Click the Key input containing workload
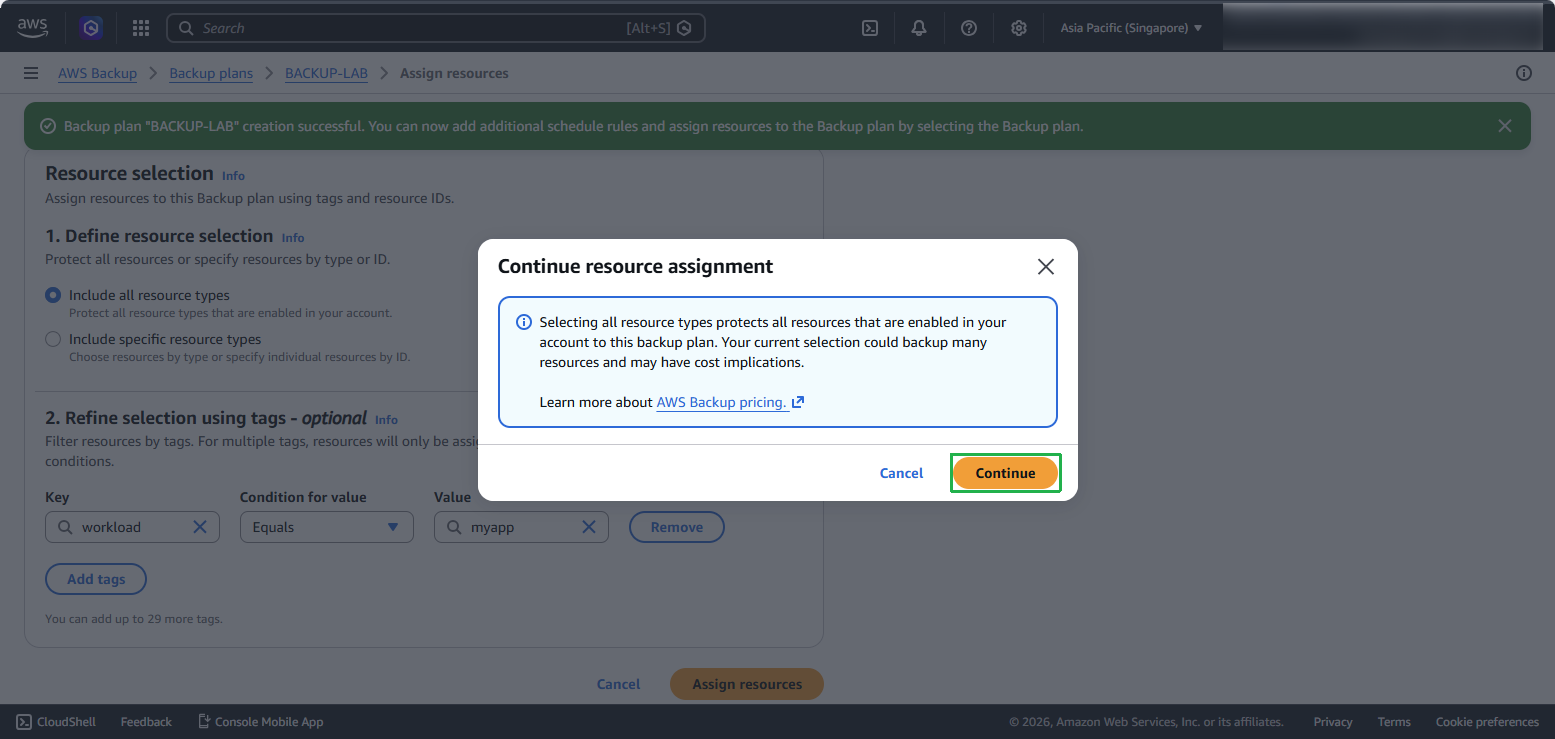This screenshot has width=1555, height=739. [x=132, y=527]
